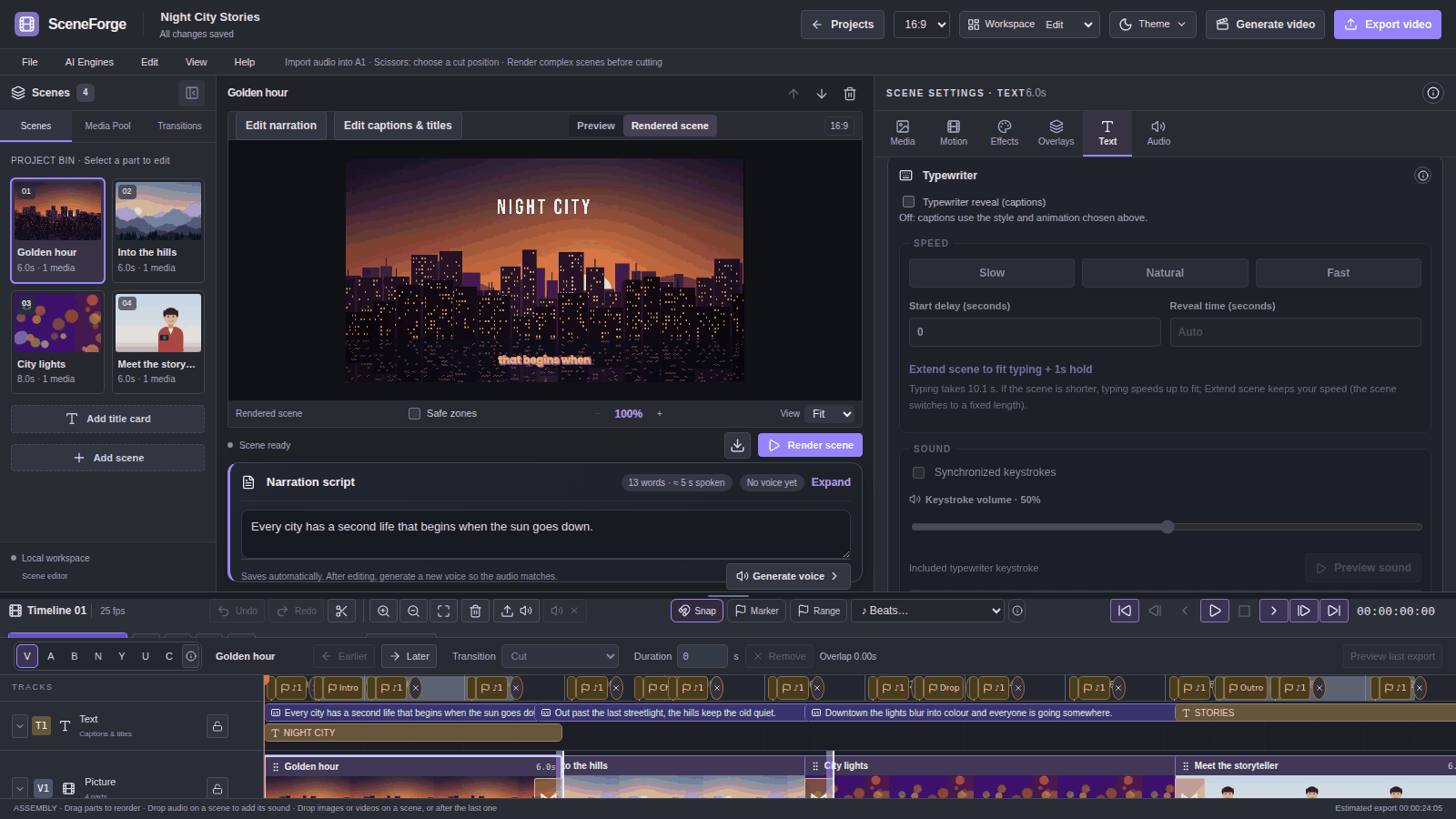
Task: Select the Fast typing speed
Action: (1338, 273)
